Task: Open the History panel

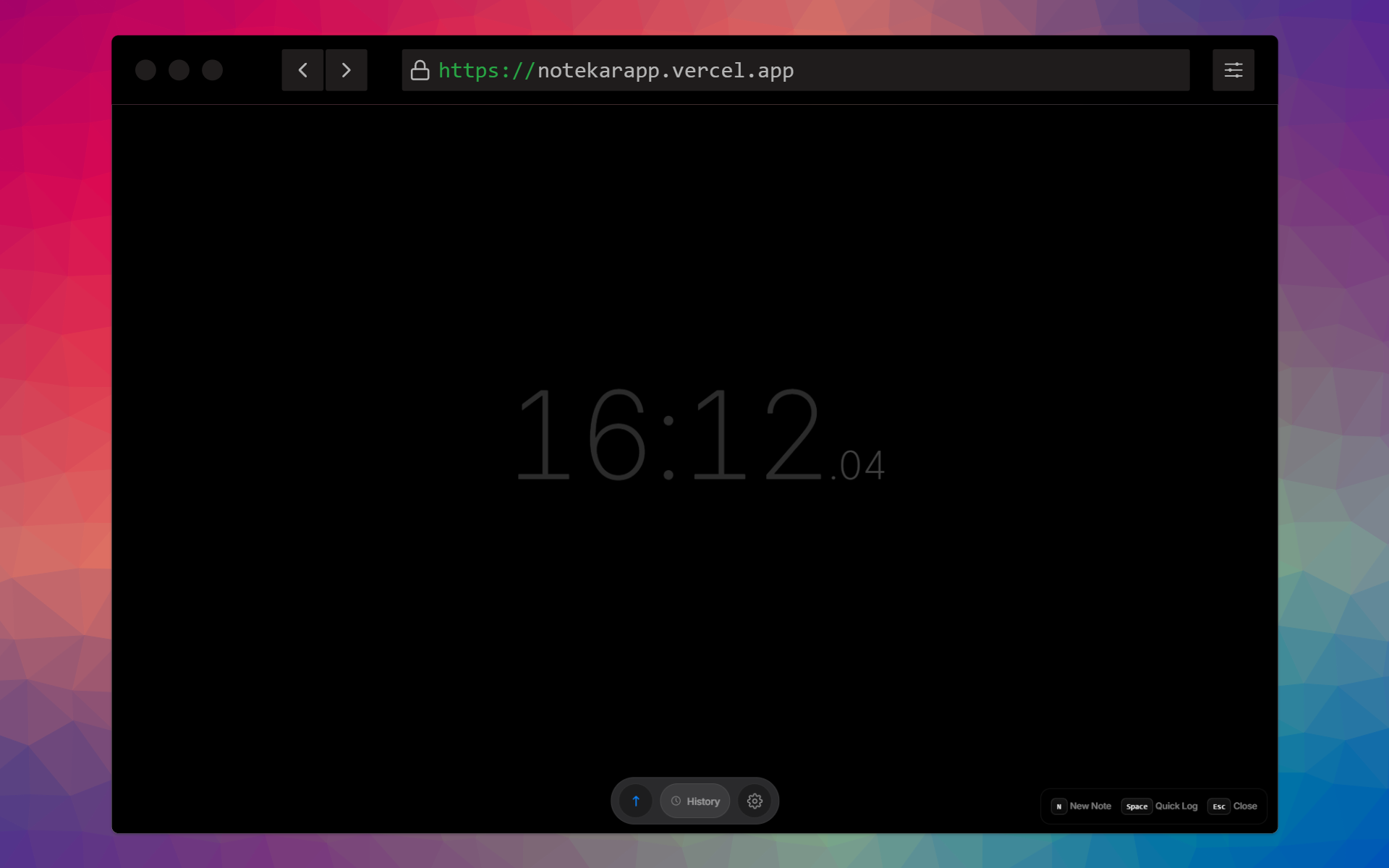Action: (694, 801)
